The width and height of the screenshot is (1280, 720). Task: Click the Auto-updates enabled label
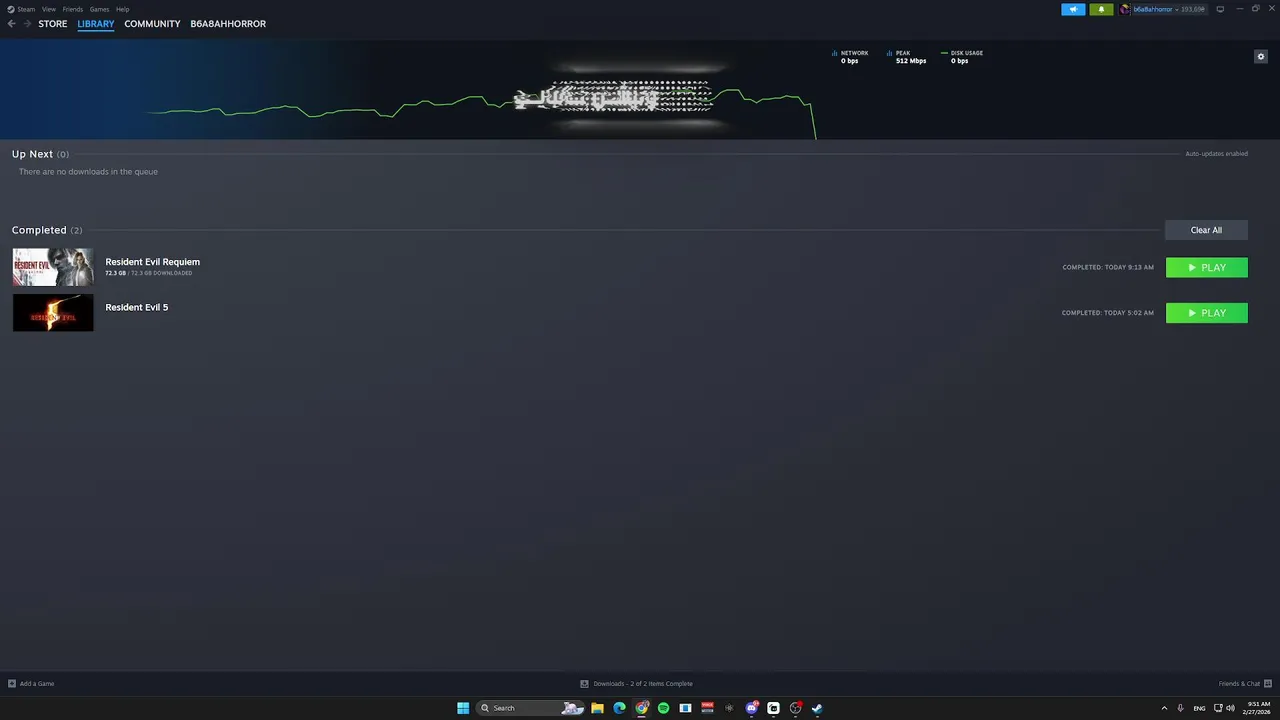pyautogui.click(x=1216, y=154)
